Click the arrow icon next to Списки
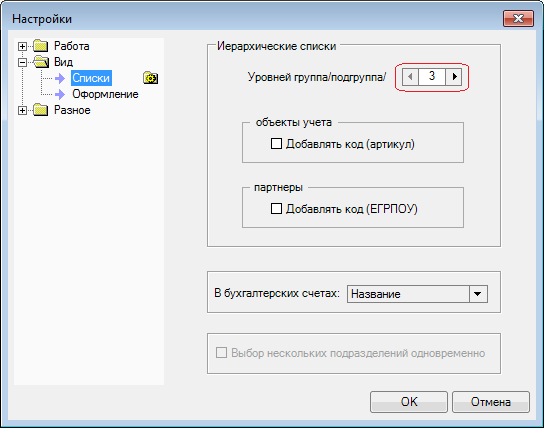This screenshot has height=428, width=544. click(x=60, y=78)
